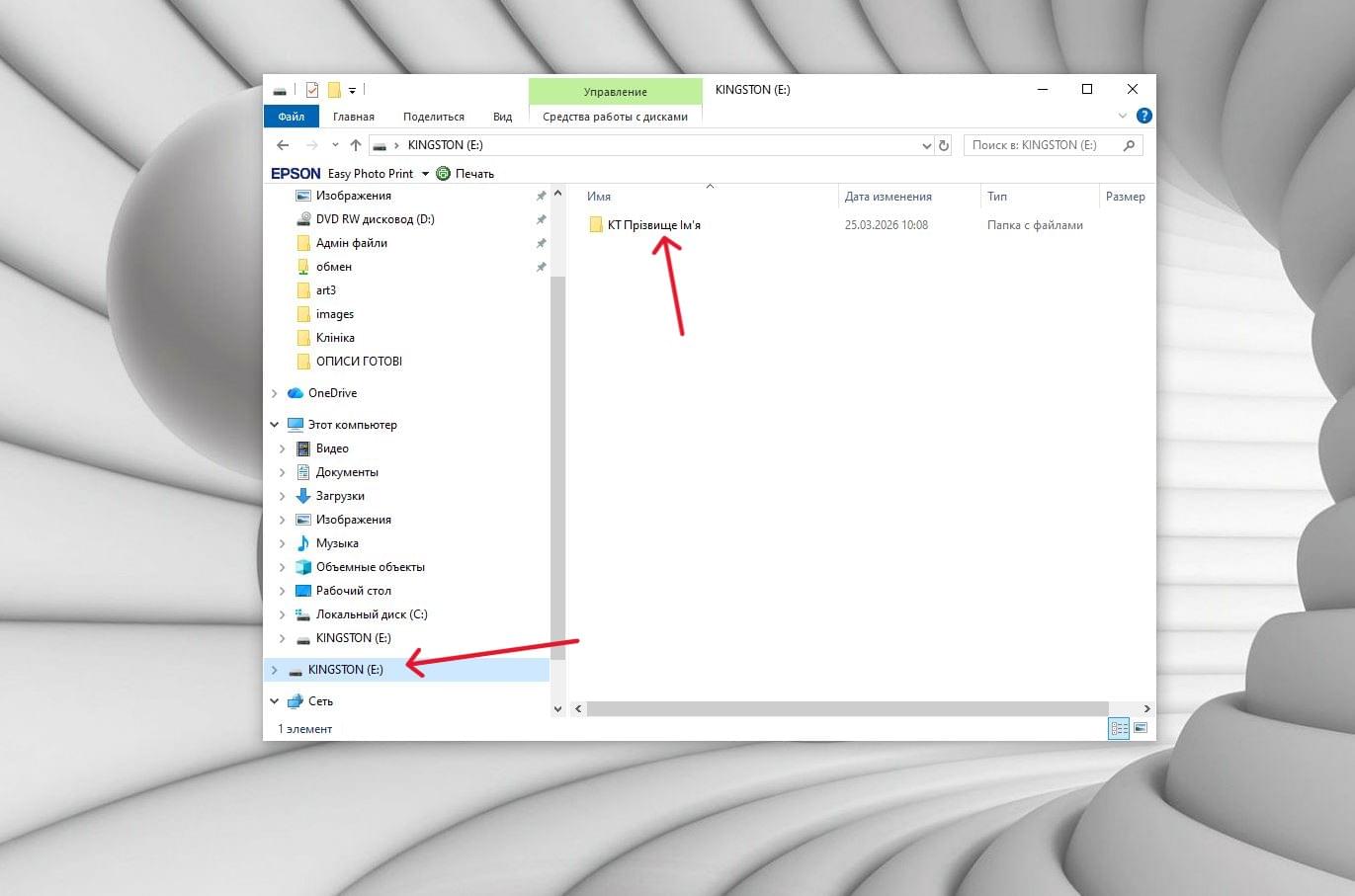Click the search field for KINGSTON (E:)
This screenshot has width=1355, height=896.
1044,145
